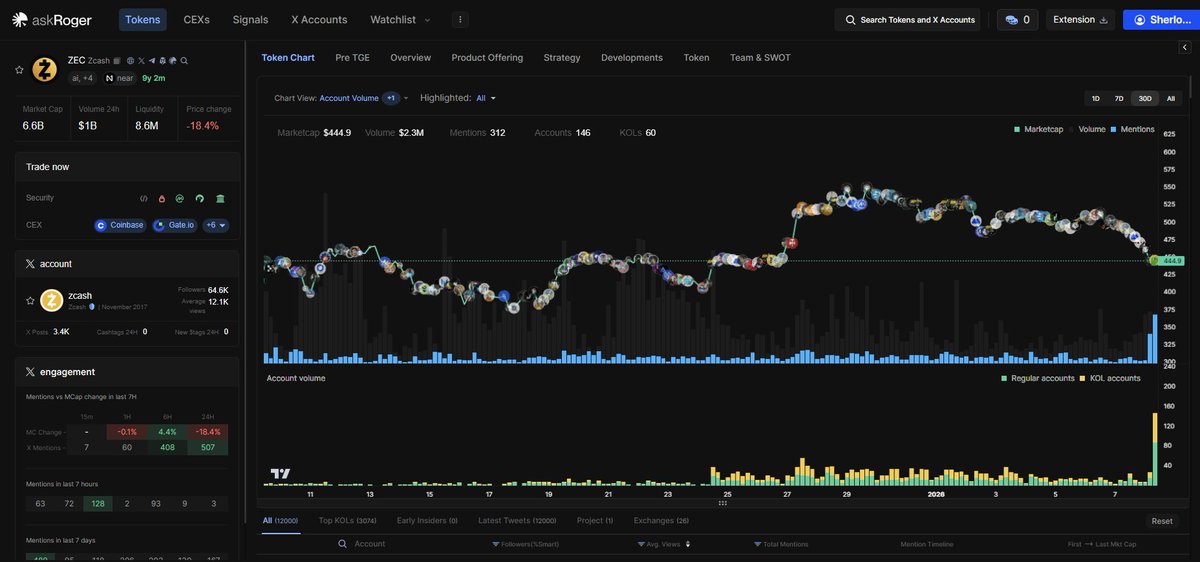Toggle the Volume legend series
1200x562 pixels.
[x=1087, y=130]
